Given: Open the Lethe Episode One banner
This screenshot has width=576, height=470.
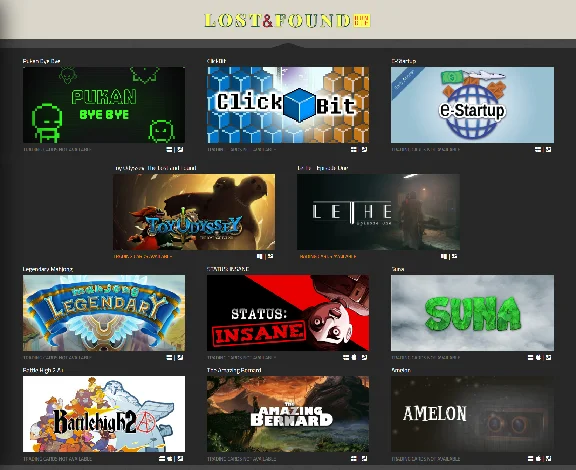Looking at the screenshot, I should tap(378, 212).
